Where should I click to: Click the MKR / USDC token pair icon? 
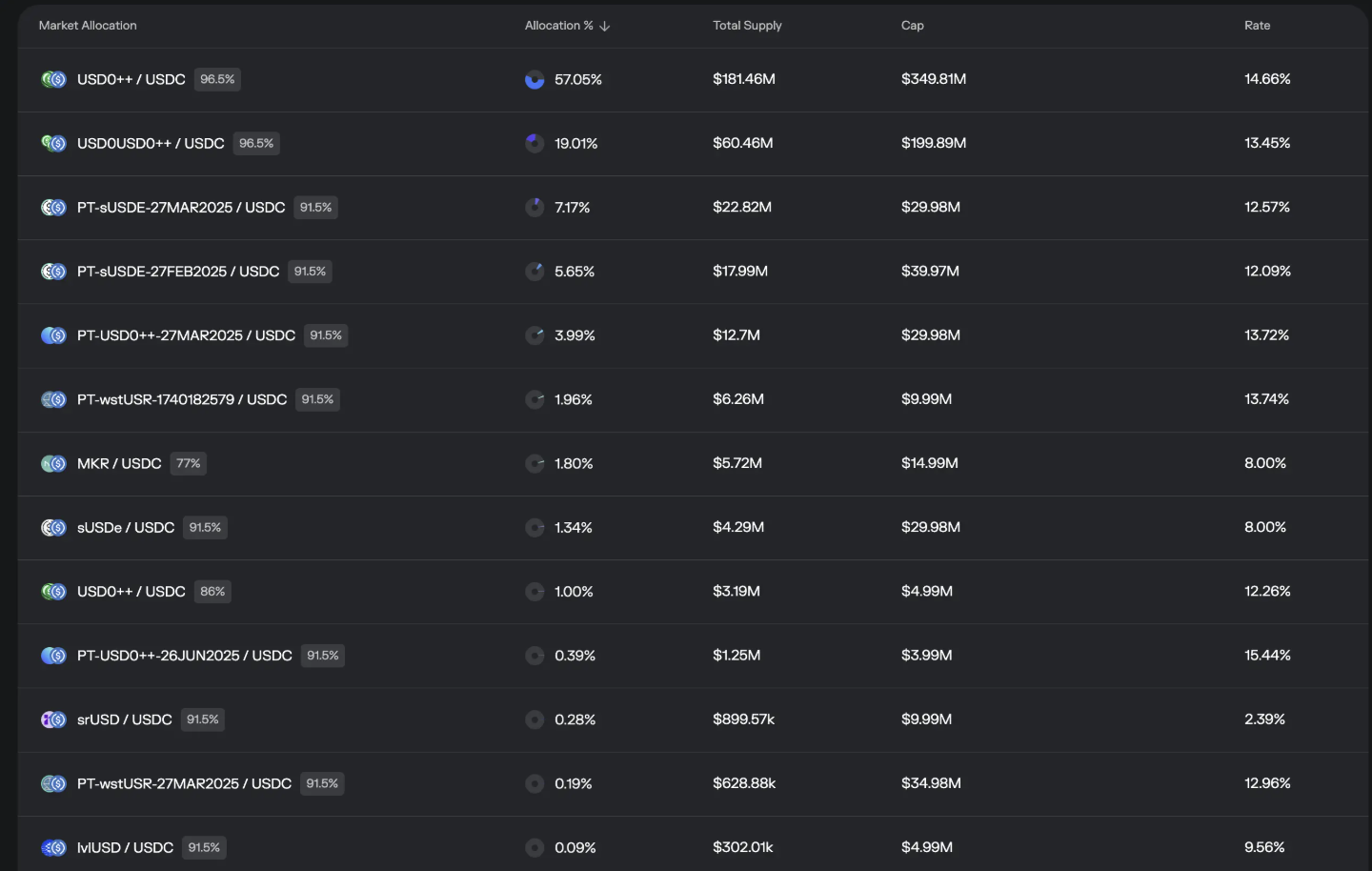pos(53,464)
